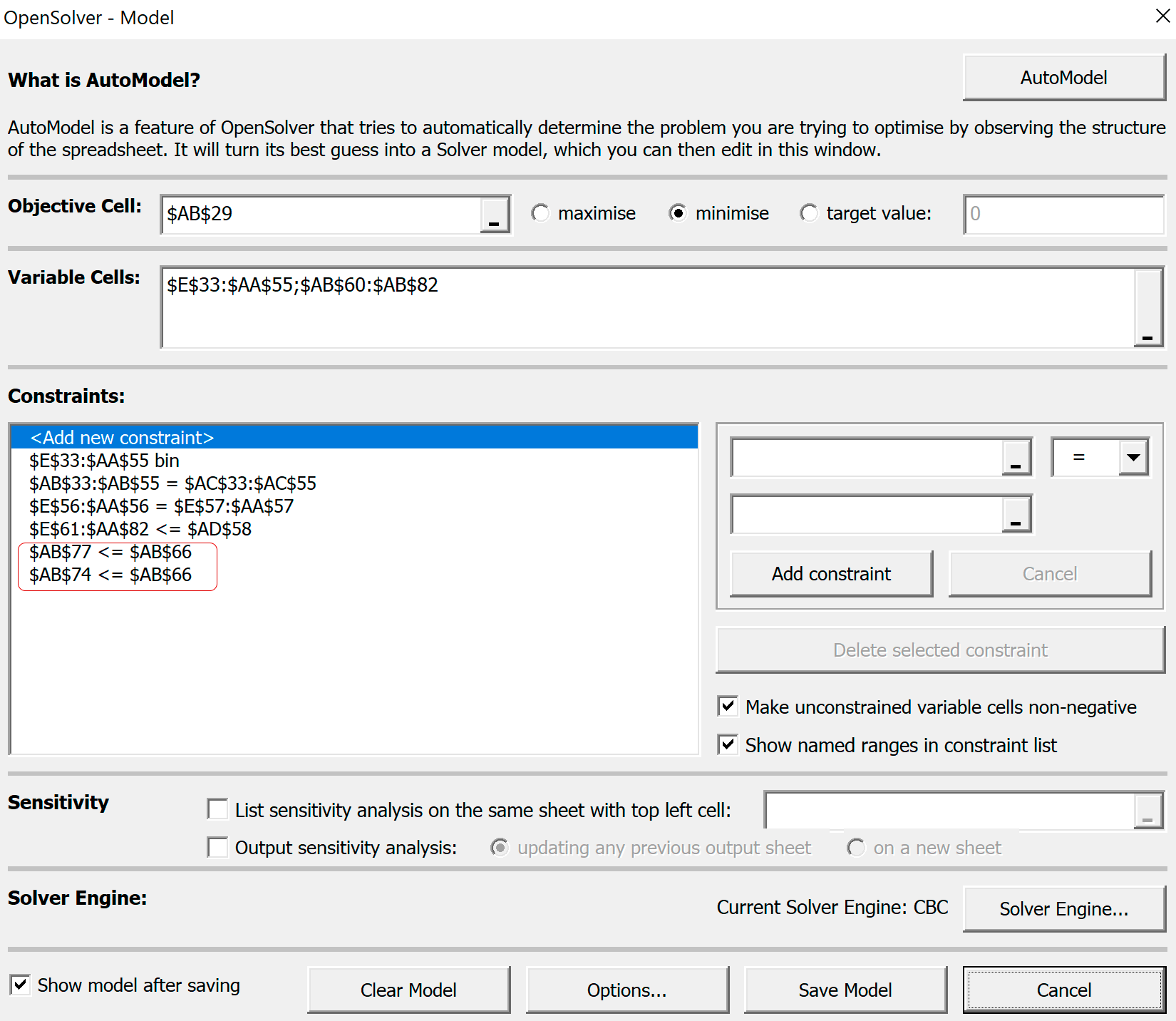
Task: Close the OpenSolver Model dialog
Action: (x=1162, y=16)
